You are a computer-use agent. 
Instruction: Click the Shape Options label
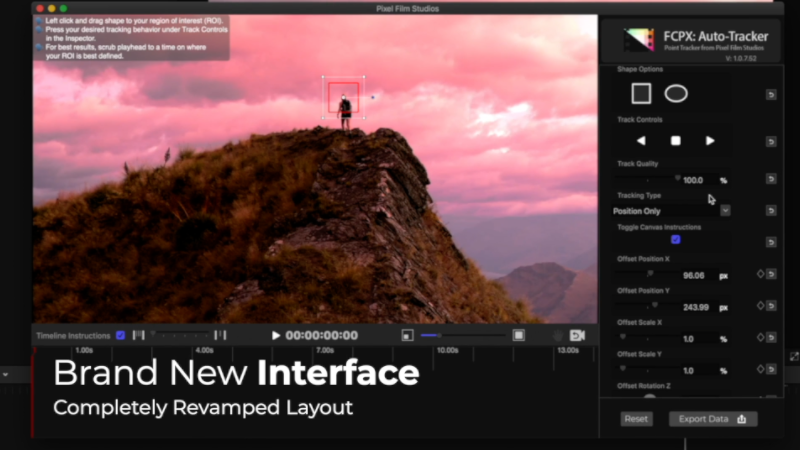coord(640,69)
